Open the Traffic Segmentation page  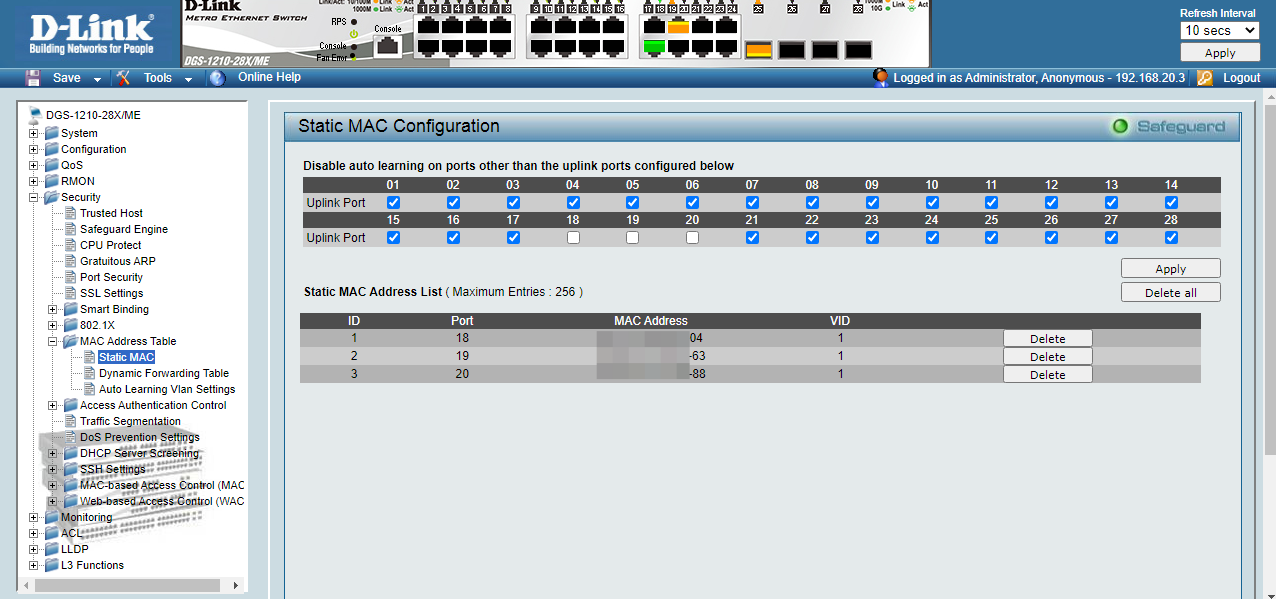click(x=130, y=421)
